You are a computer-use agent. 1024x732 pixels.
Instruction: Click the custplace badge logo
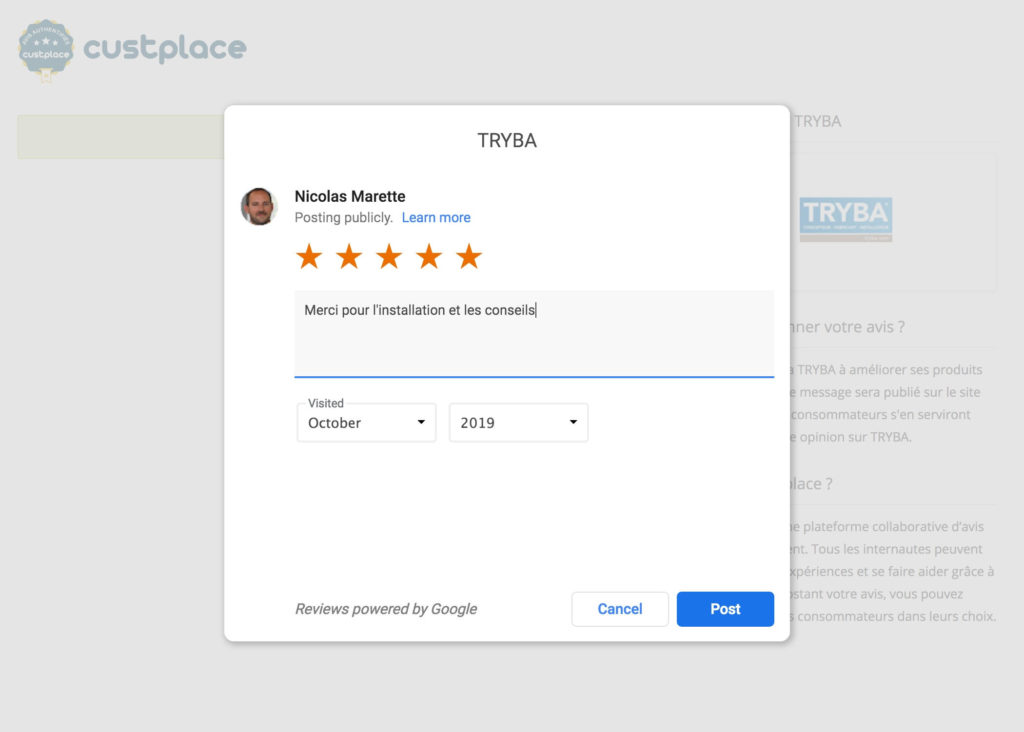[x=46, y=49]
